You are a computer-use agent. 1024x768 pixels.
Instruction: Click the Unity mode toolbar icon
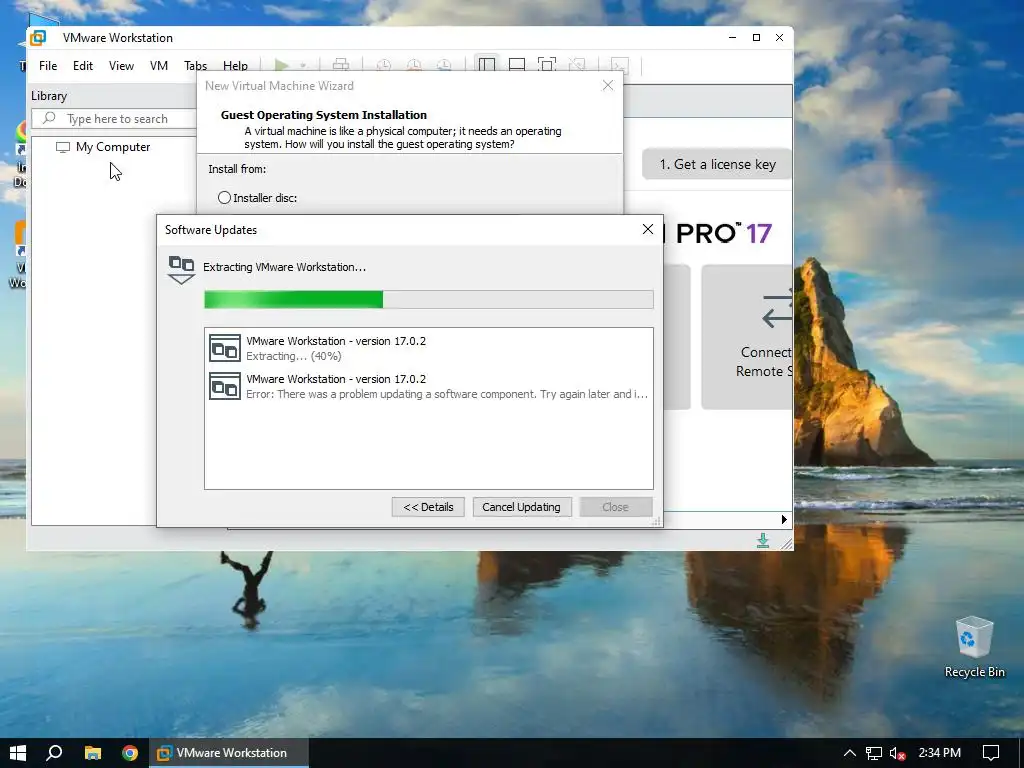point(577,65)
